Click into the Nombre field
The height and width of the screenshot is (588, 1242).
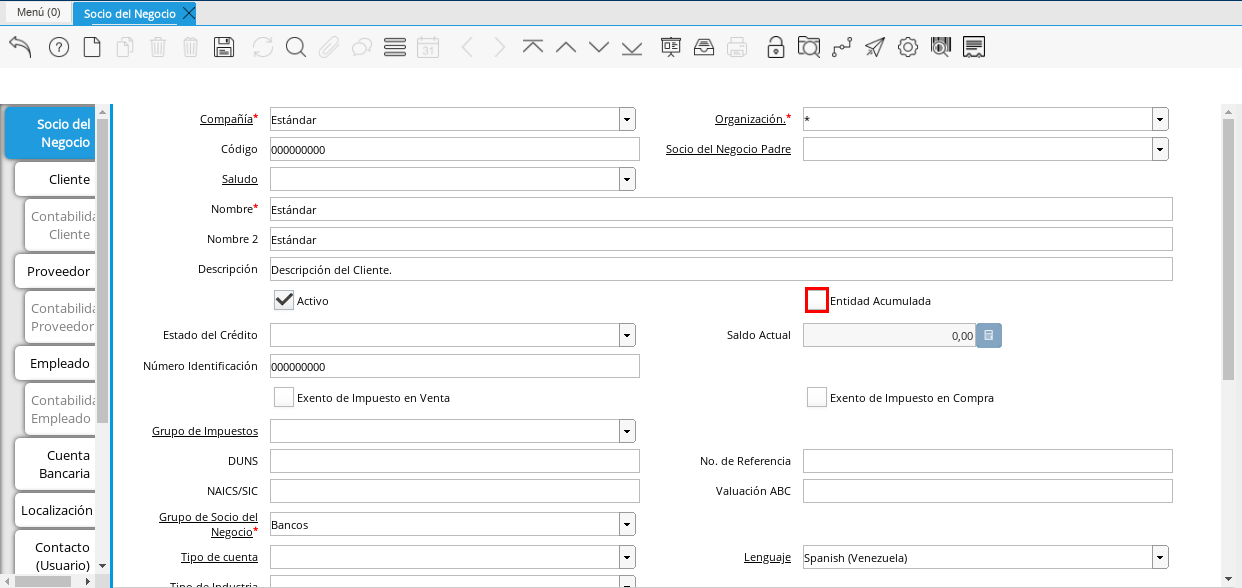721,209
